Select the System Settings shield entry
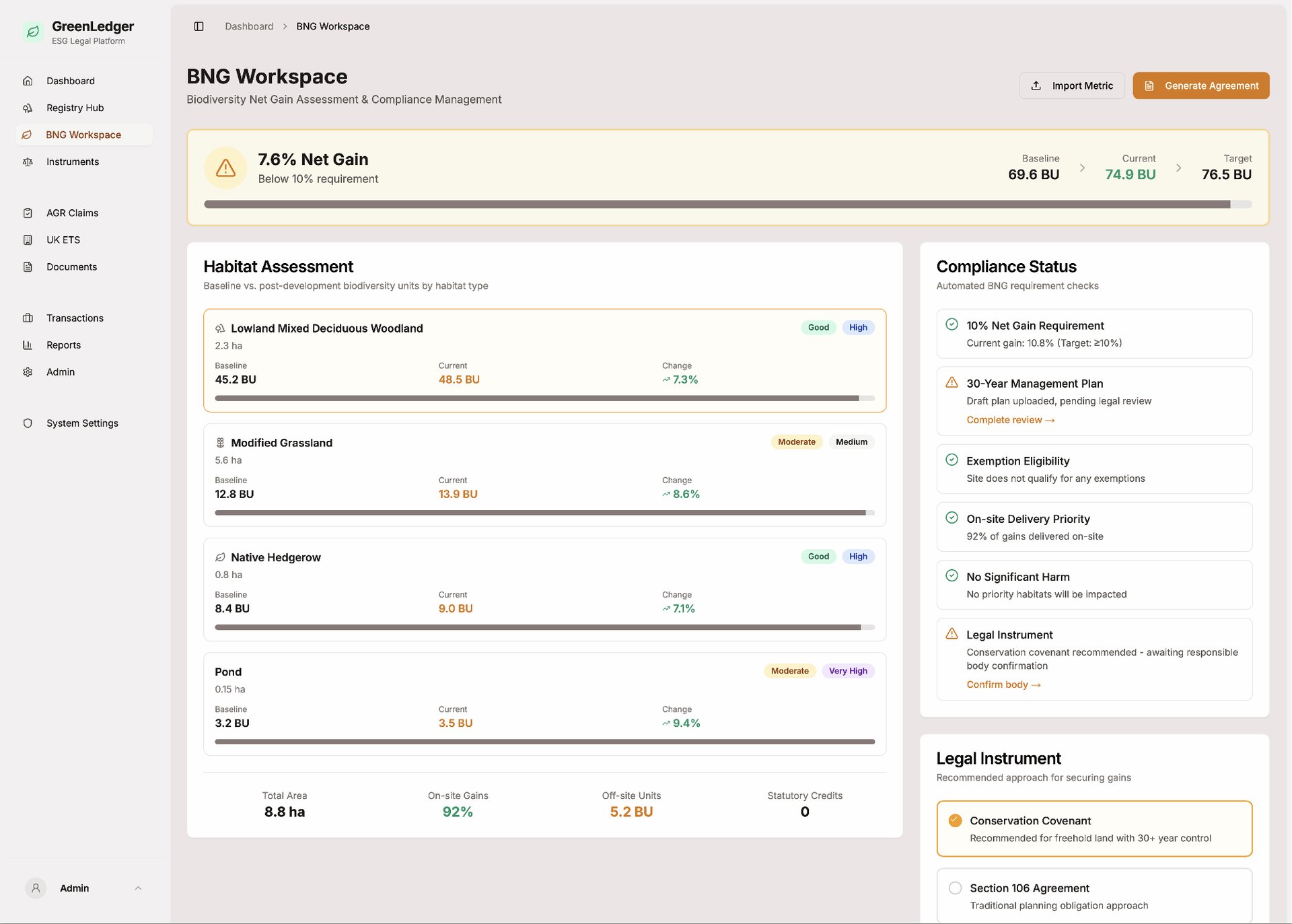Viewport: 1292px width, 924px height. click(x=28, y=423)
